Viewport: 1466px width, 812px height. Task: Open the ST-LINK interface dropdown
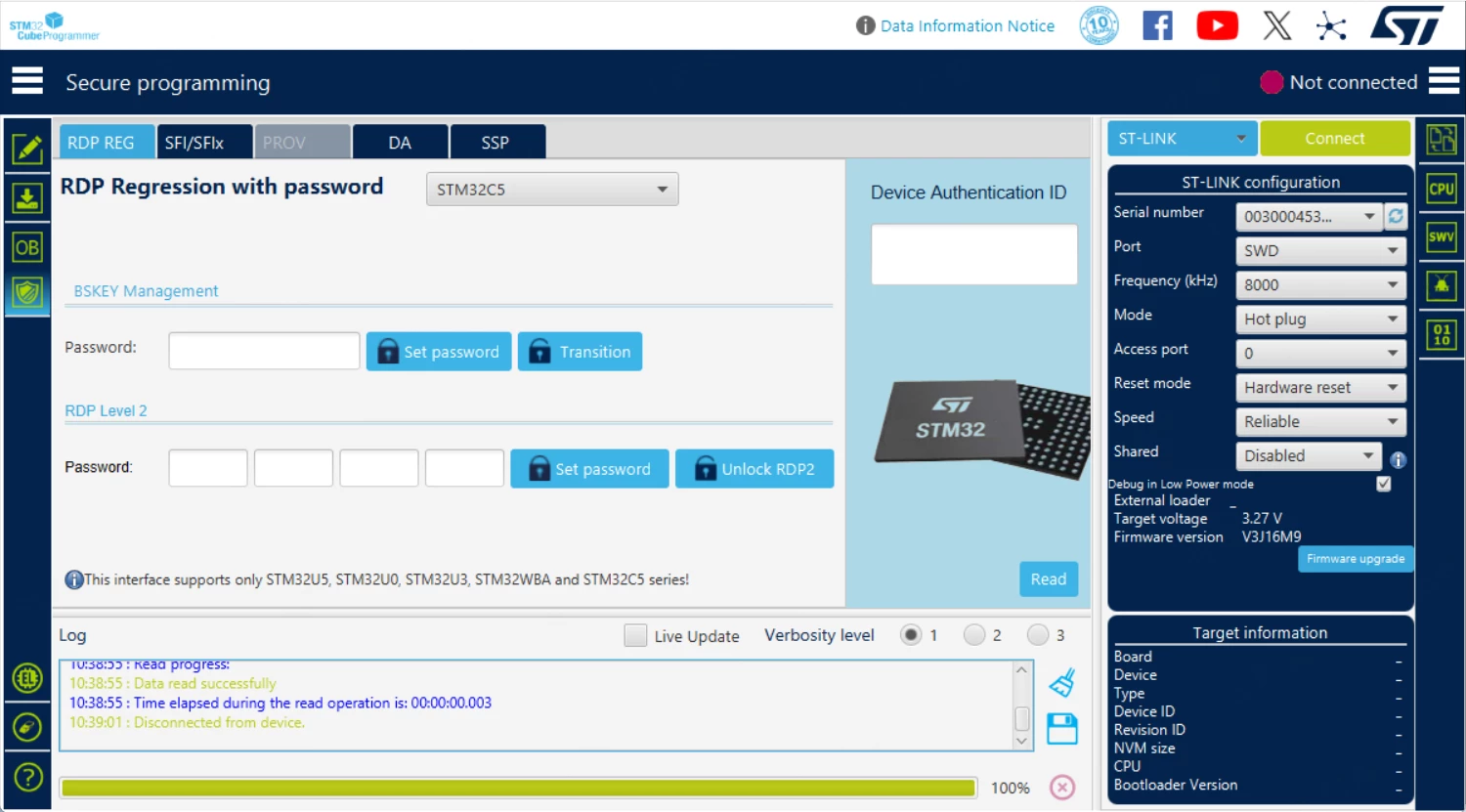point(1183,139)
